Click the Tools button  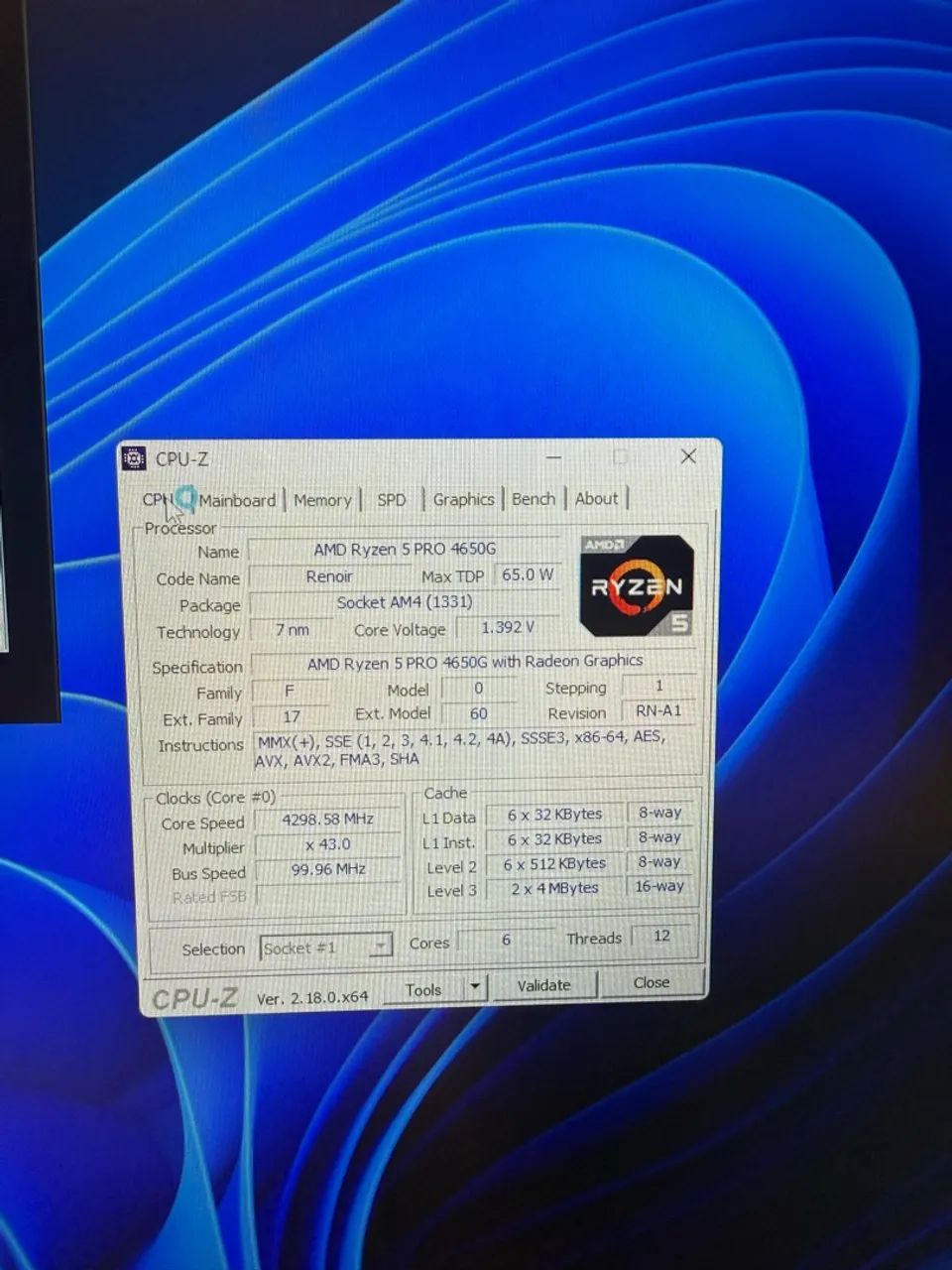pos(423,989)
